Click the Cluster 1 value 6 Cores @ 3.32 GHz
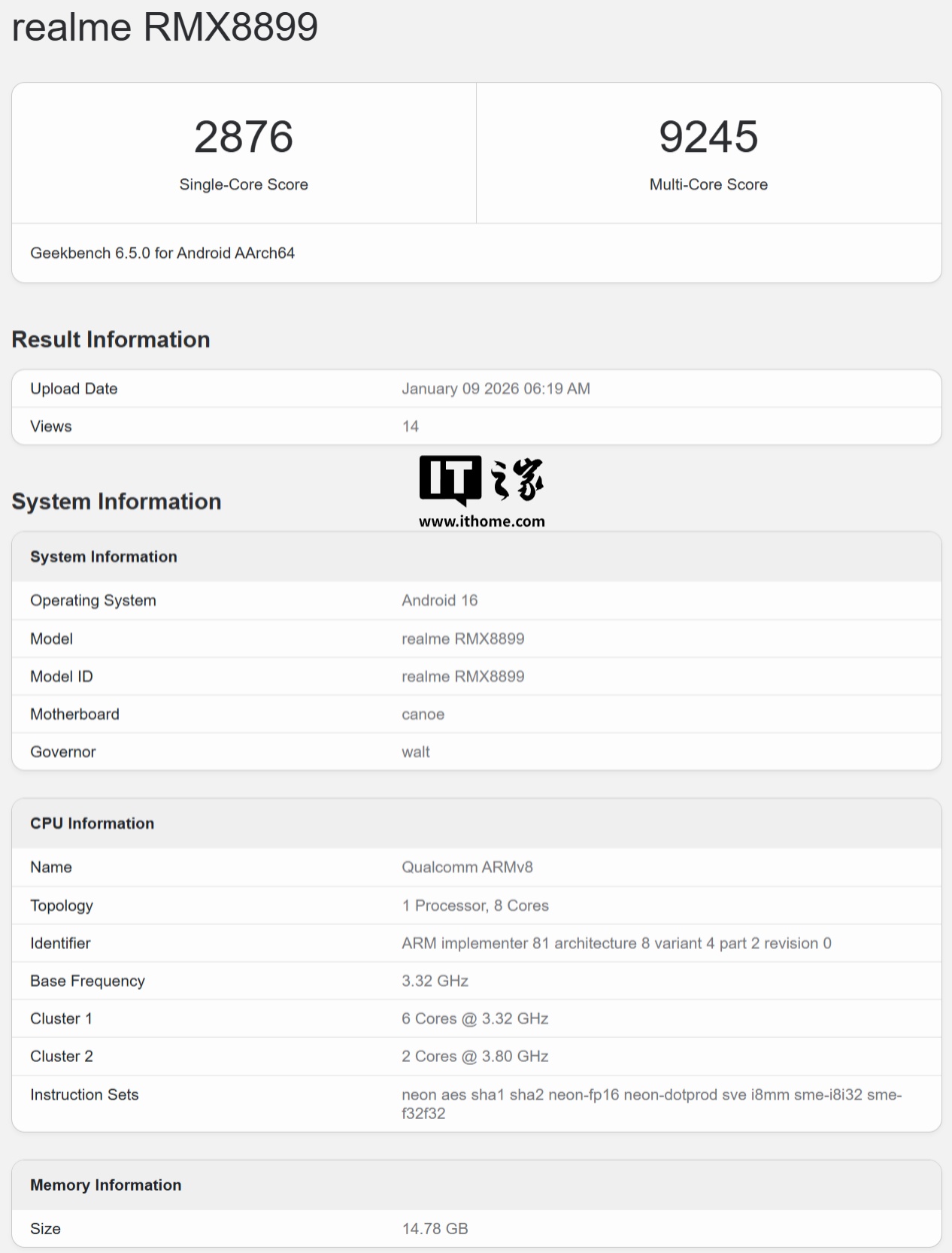The image size is (952, 1253). (x=474, y=1018)
